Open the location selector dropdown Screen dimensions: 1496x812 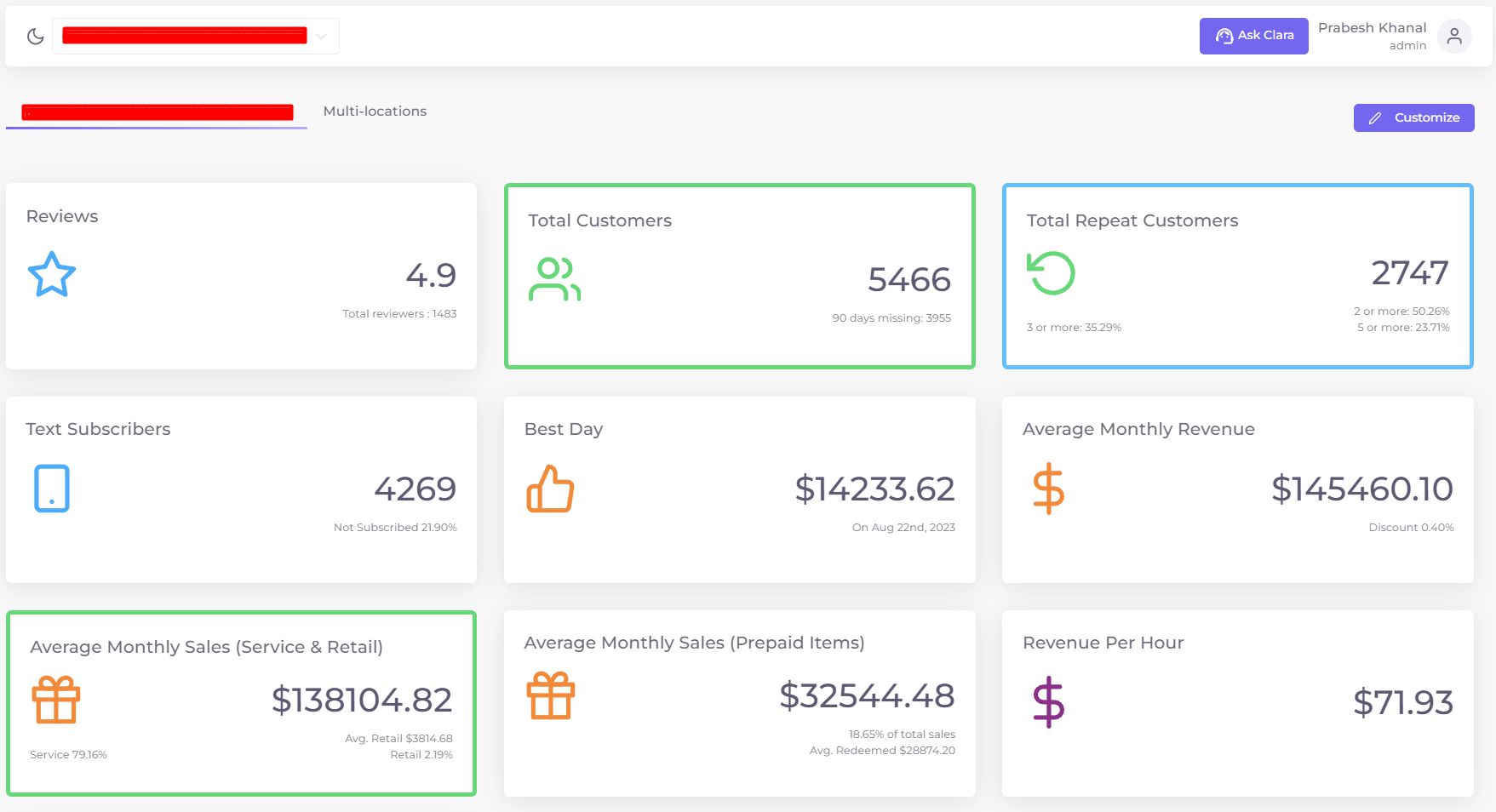click(x=321, y=36)
